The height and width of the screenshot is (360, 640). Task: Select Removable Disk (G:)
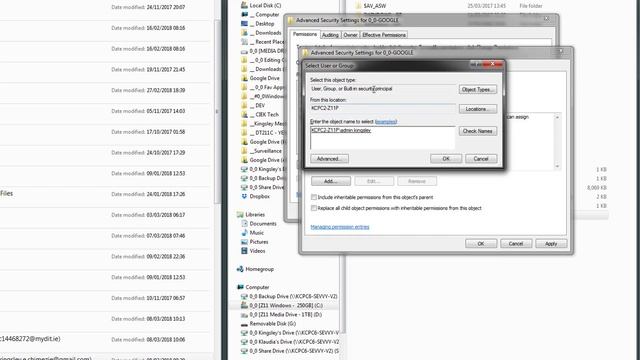[x=269, y=324]
